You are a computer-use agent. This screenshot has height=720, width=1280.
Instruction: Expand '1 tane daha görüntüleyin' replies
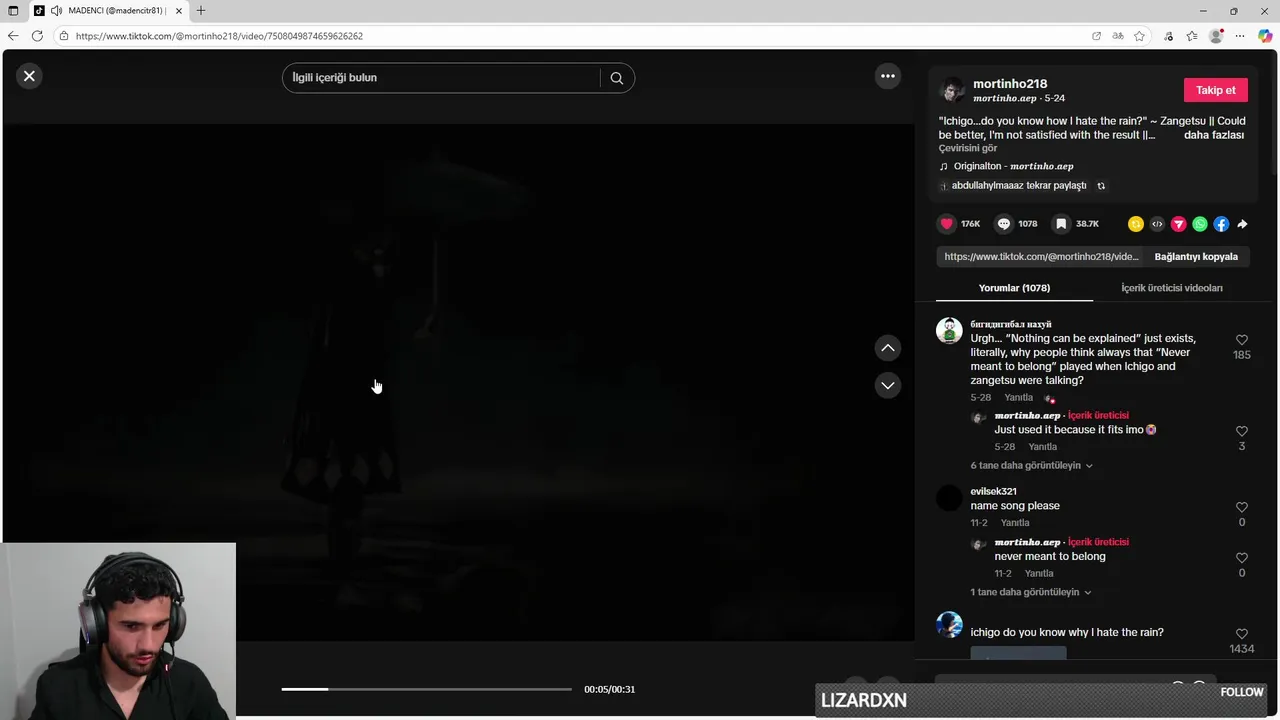coord(1031,592)
